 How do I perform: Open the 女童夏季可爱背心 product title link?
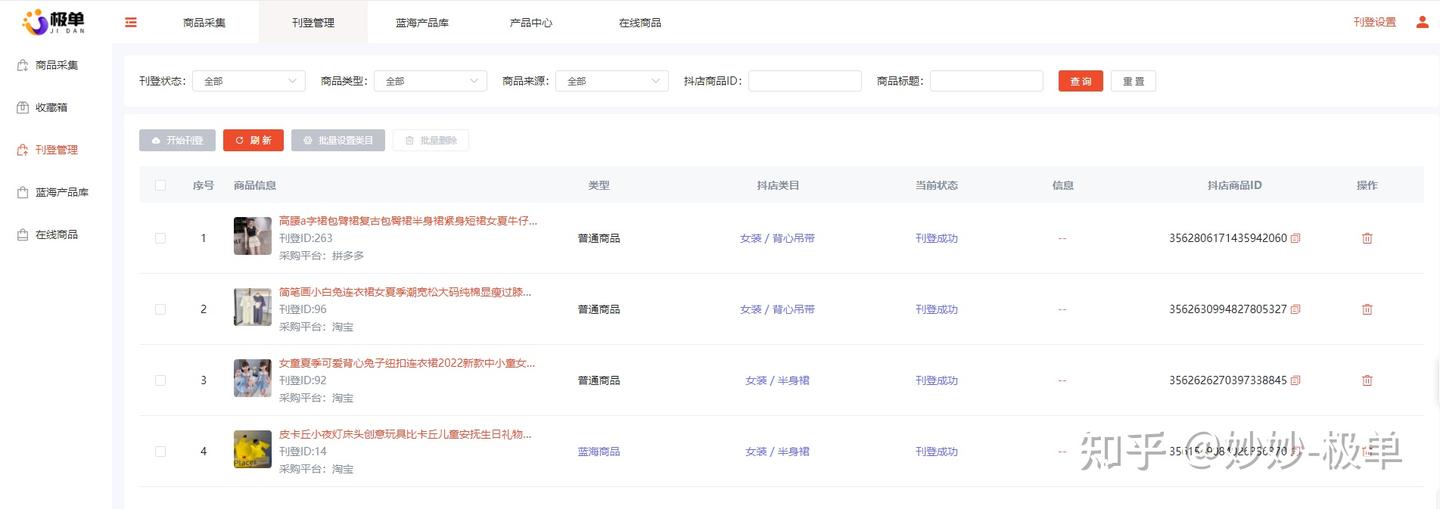coord(408,363)
